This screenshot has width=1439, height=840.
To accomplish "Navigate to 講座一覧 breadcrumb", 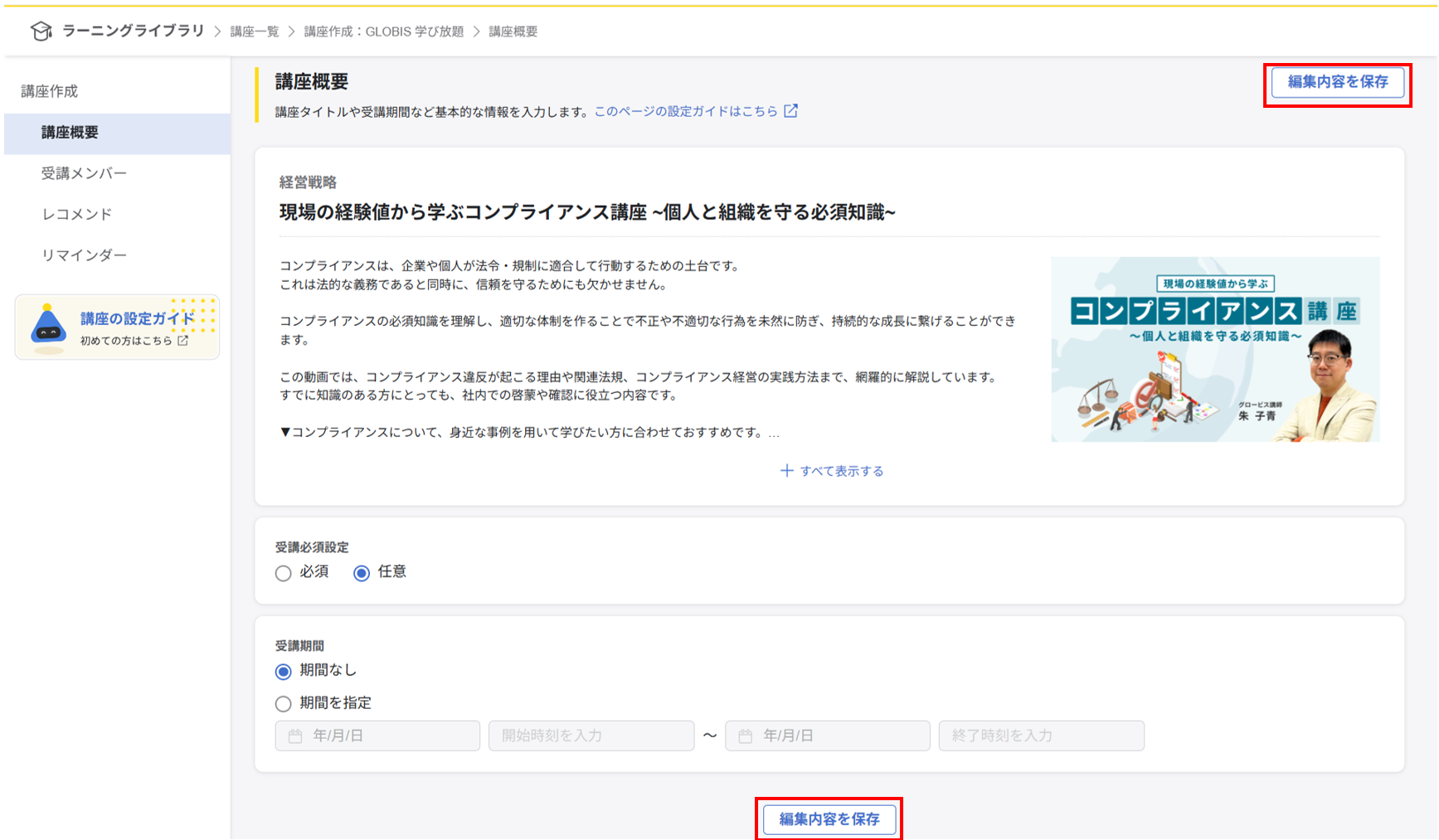I will click(255, 32).
